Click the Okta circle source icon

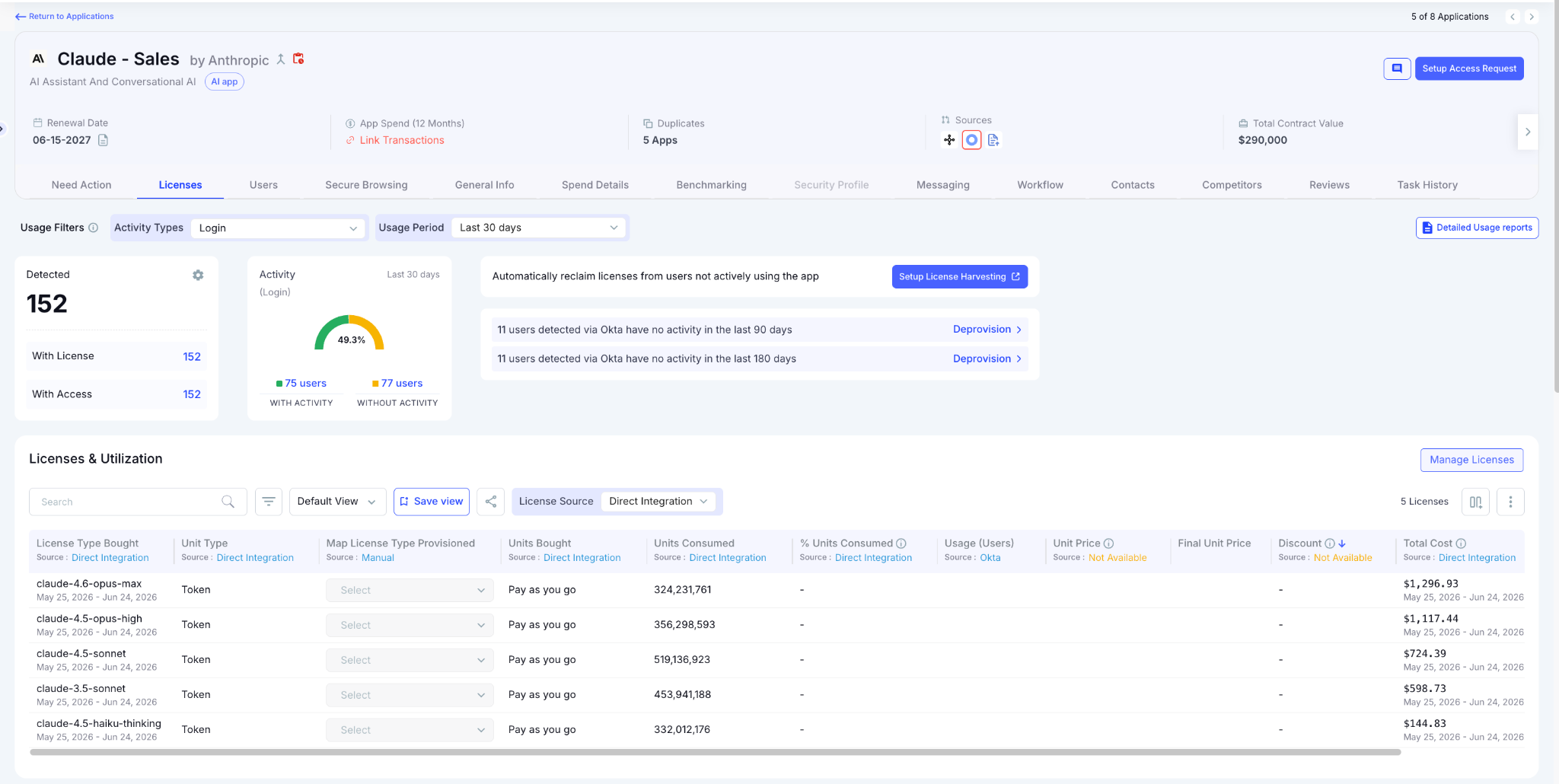[x=971, y=140]
